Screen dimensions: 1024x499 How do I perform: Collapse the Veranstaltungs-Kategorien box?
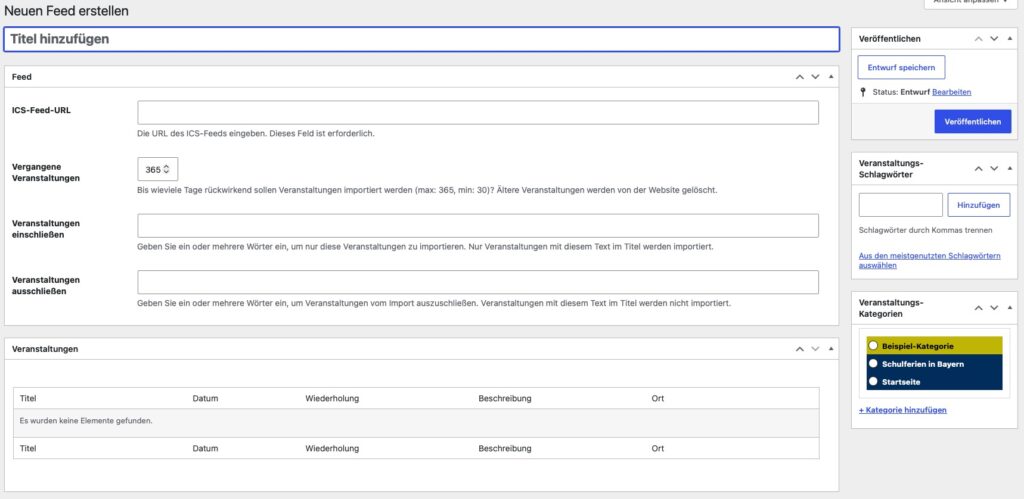point(1010,308)
